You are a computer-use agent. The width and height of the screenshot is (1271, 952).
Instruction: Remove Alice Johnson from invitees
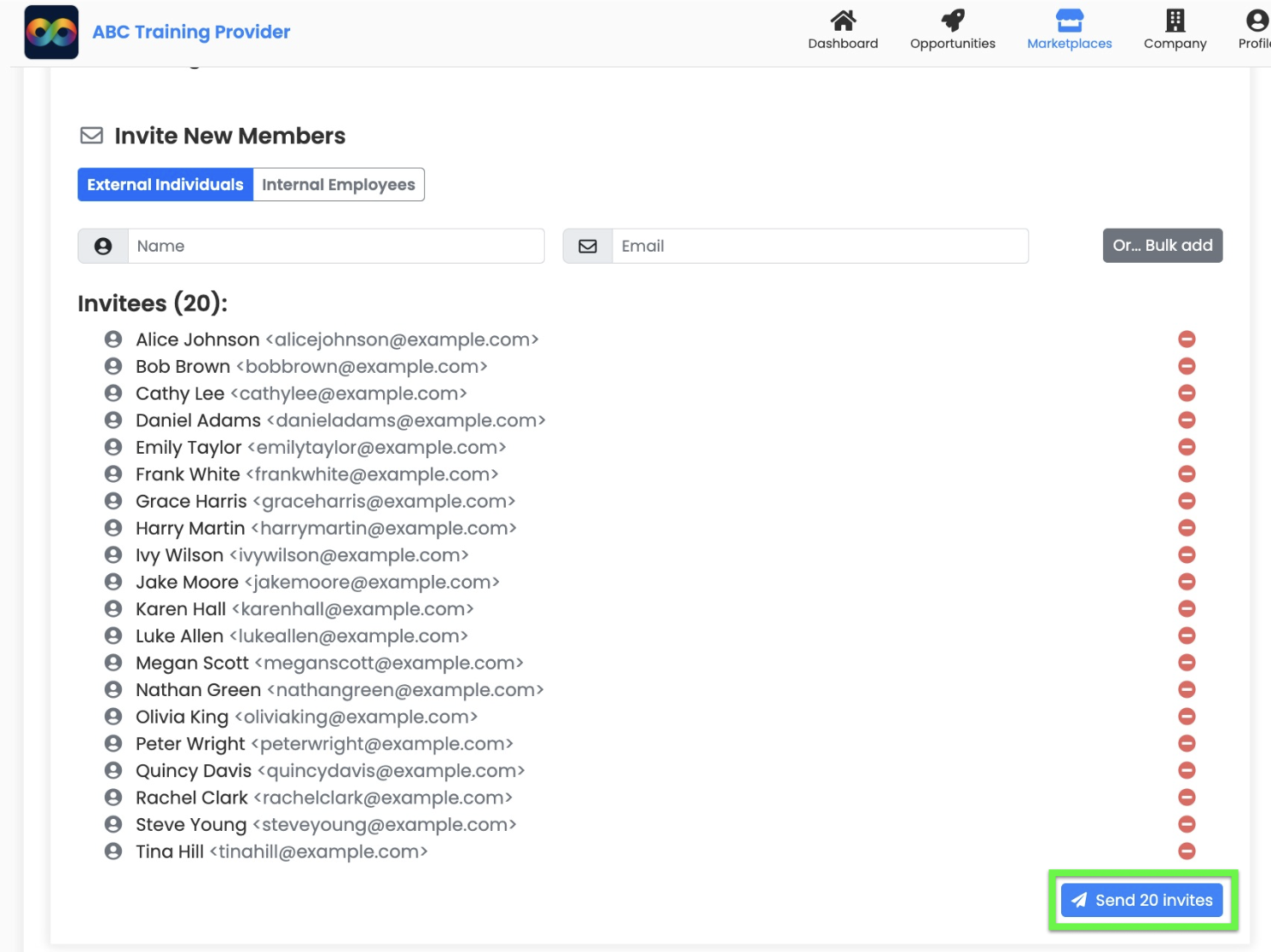click(1187, 340)
